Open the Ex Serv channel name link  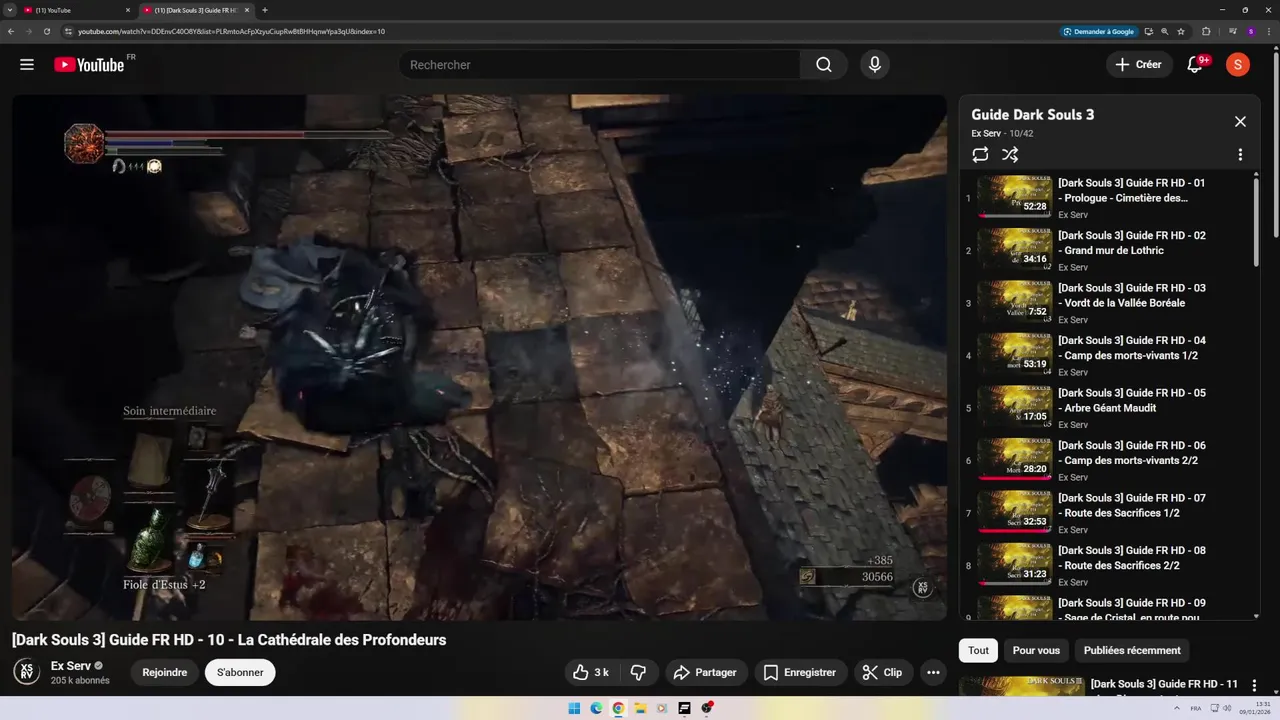pyautogui.click(x=71, y=666)
